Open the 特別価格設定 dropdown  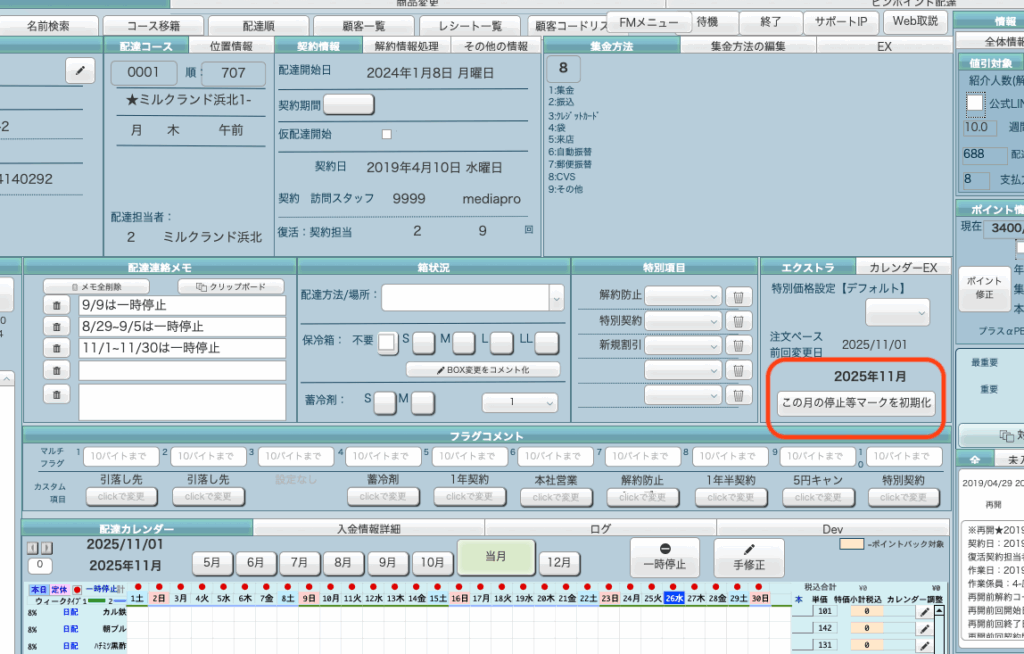click(x=897, y=312)
